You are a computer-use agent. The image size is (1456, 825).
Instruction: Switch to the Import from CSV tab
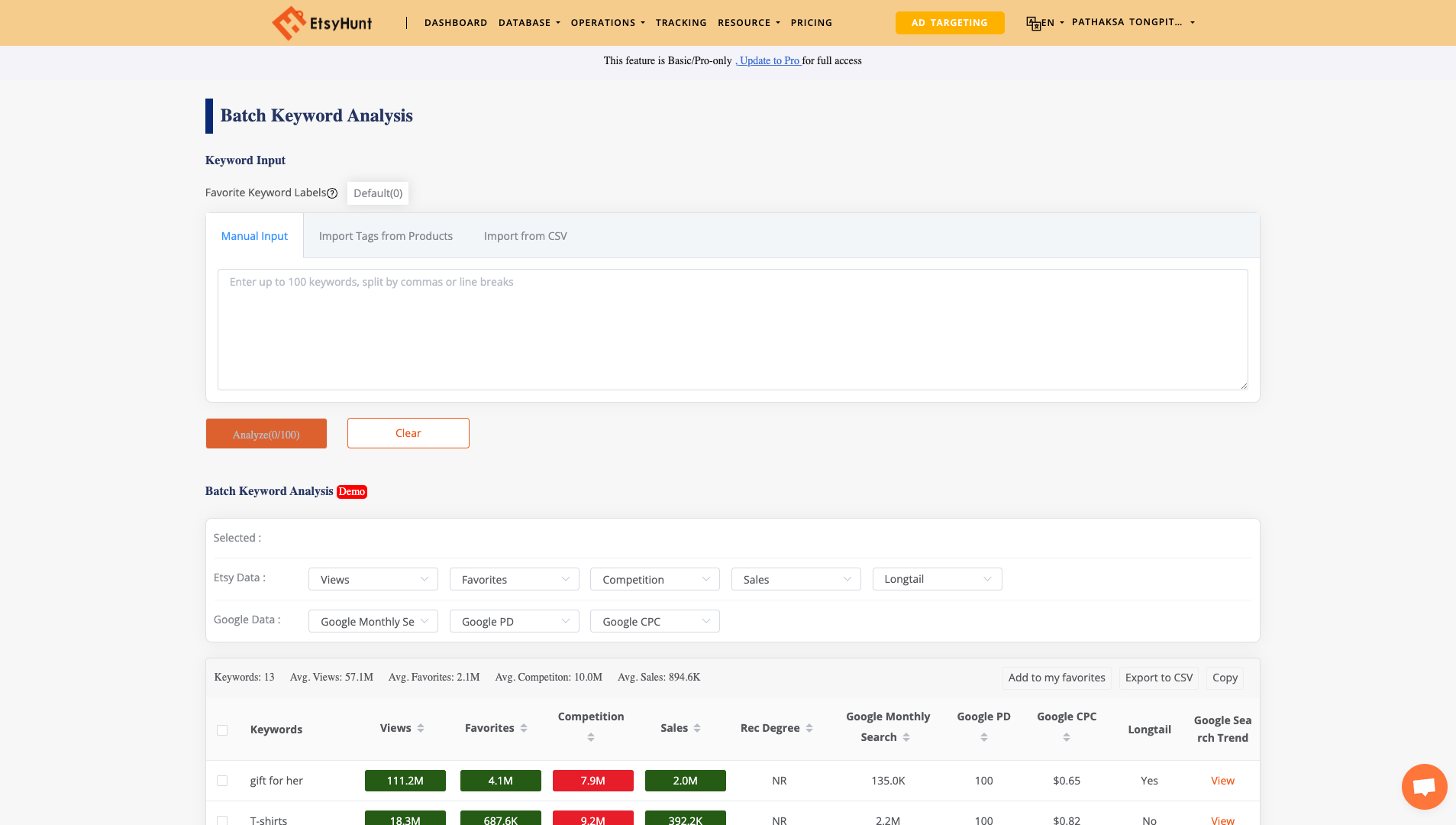(525, 235)
